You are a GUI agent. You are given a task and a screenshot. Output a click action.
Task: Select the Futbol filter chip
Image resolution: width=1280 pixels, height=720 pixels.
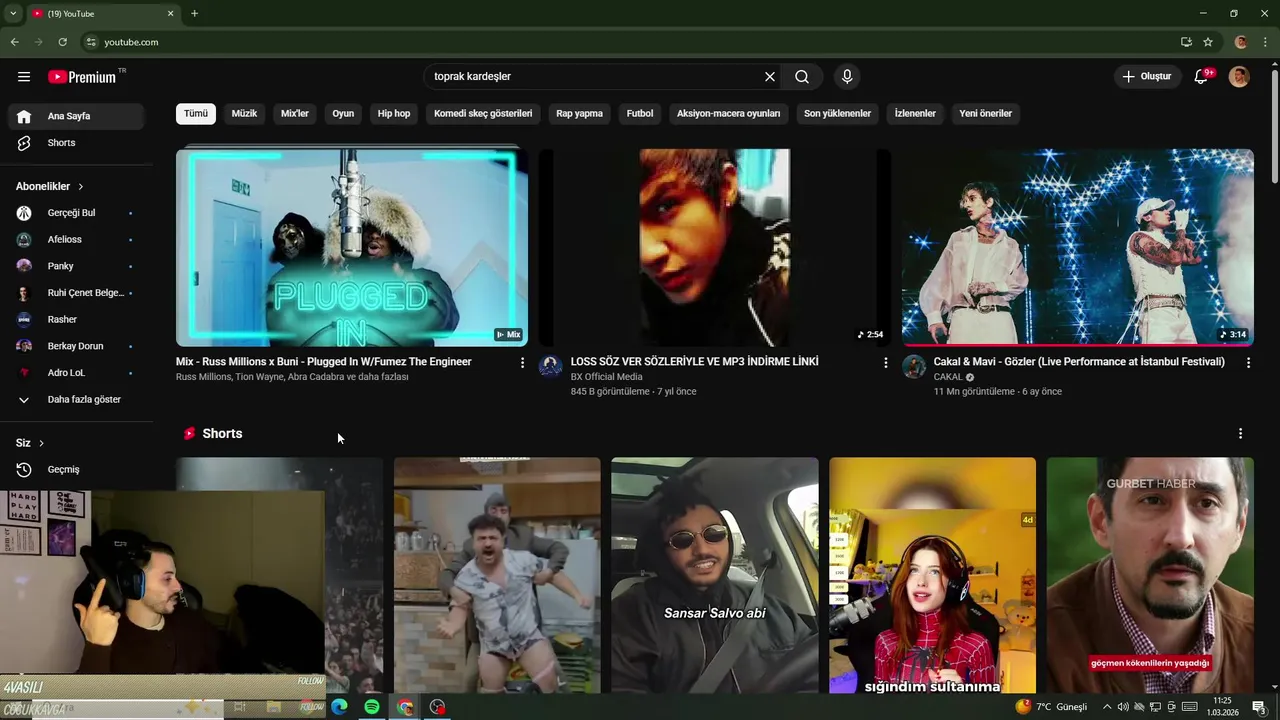tap(640, 114)
